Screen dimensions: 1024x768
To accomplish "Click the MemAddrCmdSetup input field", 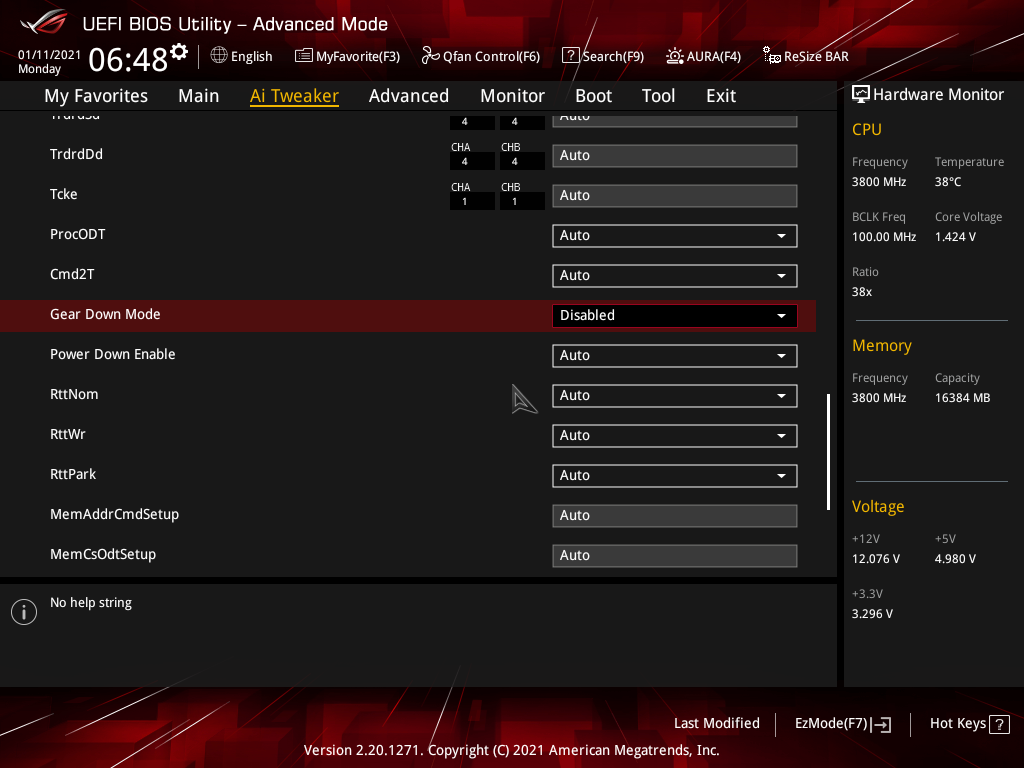I will (x=675, y=516).
